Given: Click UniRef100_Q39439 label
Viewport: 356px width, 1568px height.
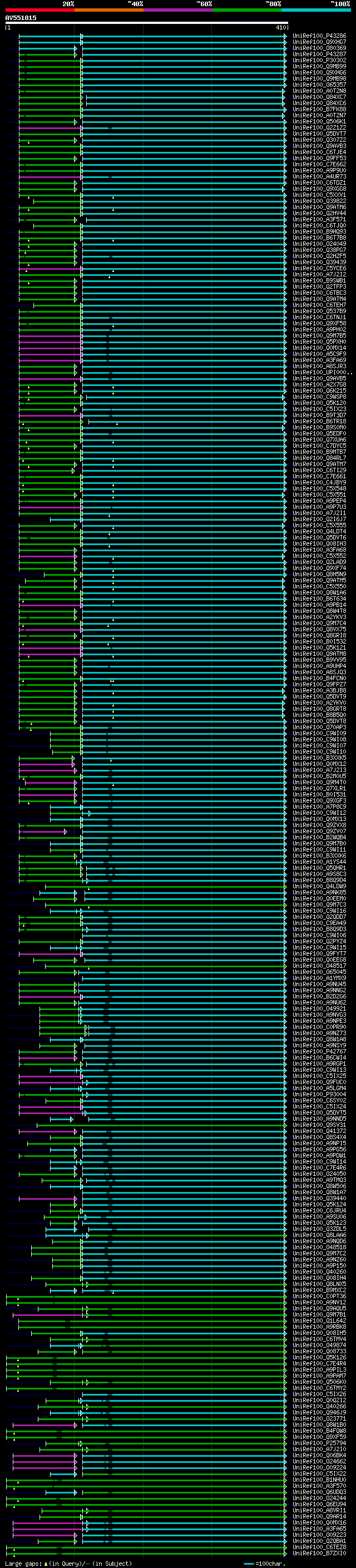Looking at the screenshot, I should click(x=319, y=263).
